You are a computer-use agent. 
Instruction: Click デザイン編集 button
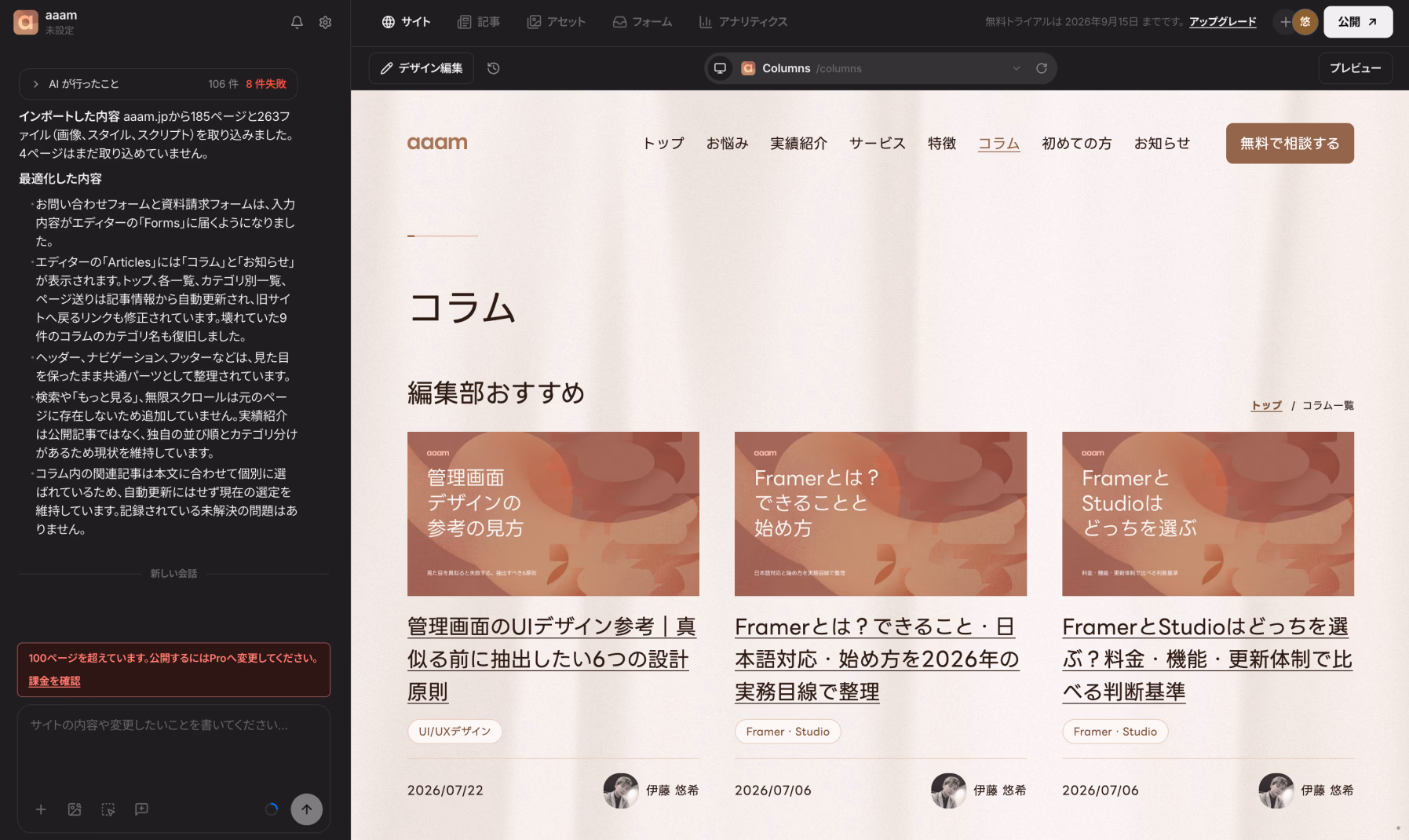422,68
